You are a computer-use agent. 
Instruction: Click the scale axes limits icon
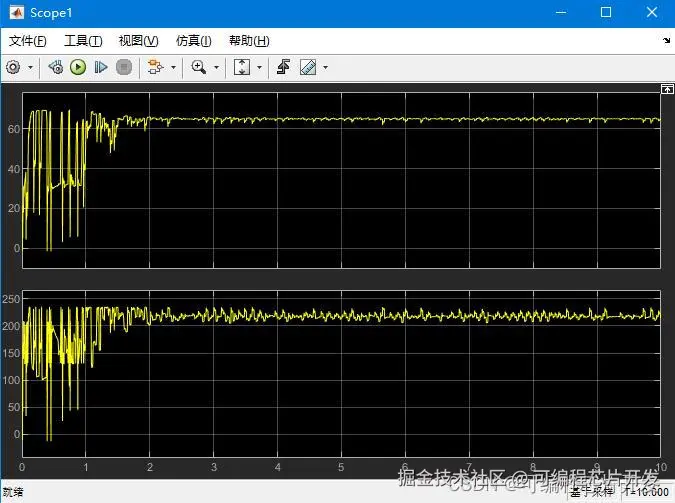242,67
